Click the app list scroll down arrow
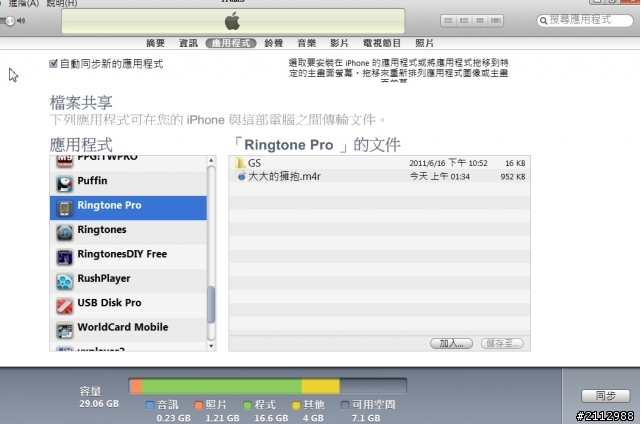 (211, 346)
